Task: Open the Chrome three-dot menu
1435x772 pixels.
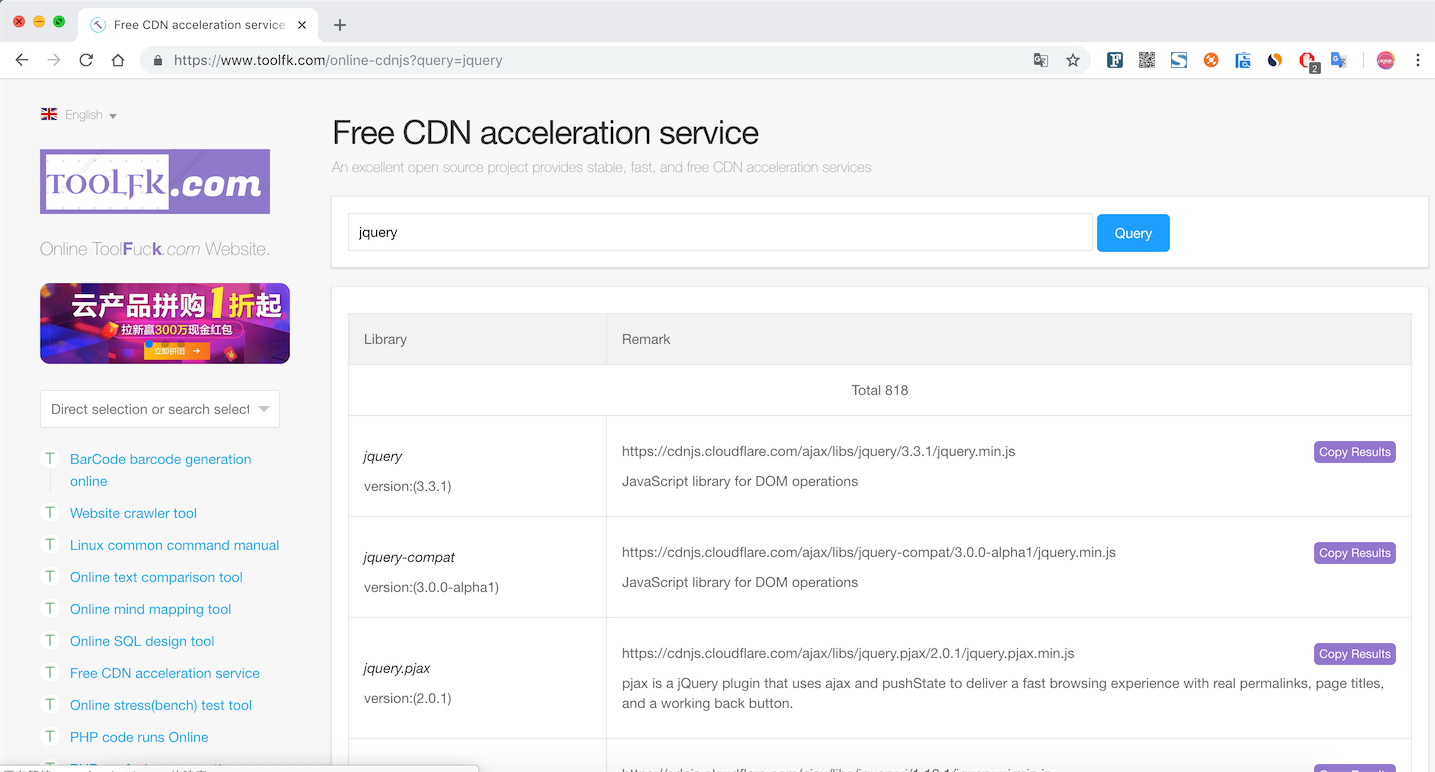Action: pos(1418,60)
